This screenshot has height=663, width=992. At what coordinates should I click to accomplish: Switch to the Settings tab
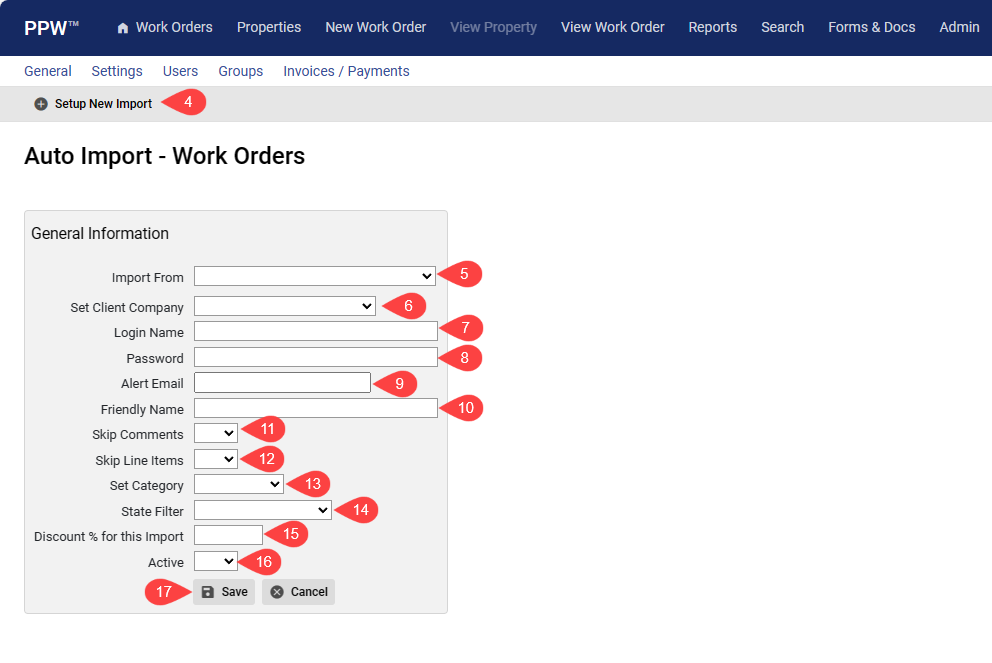pos(117,71)
